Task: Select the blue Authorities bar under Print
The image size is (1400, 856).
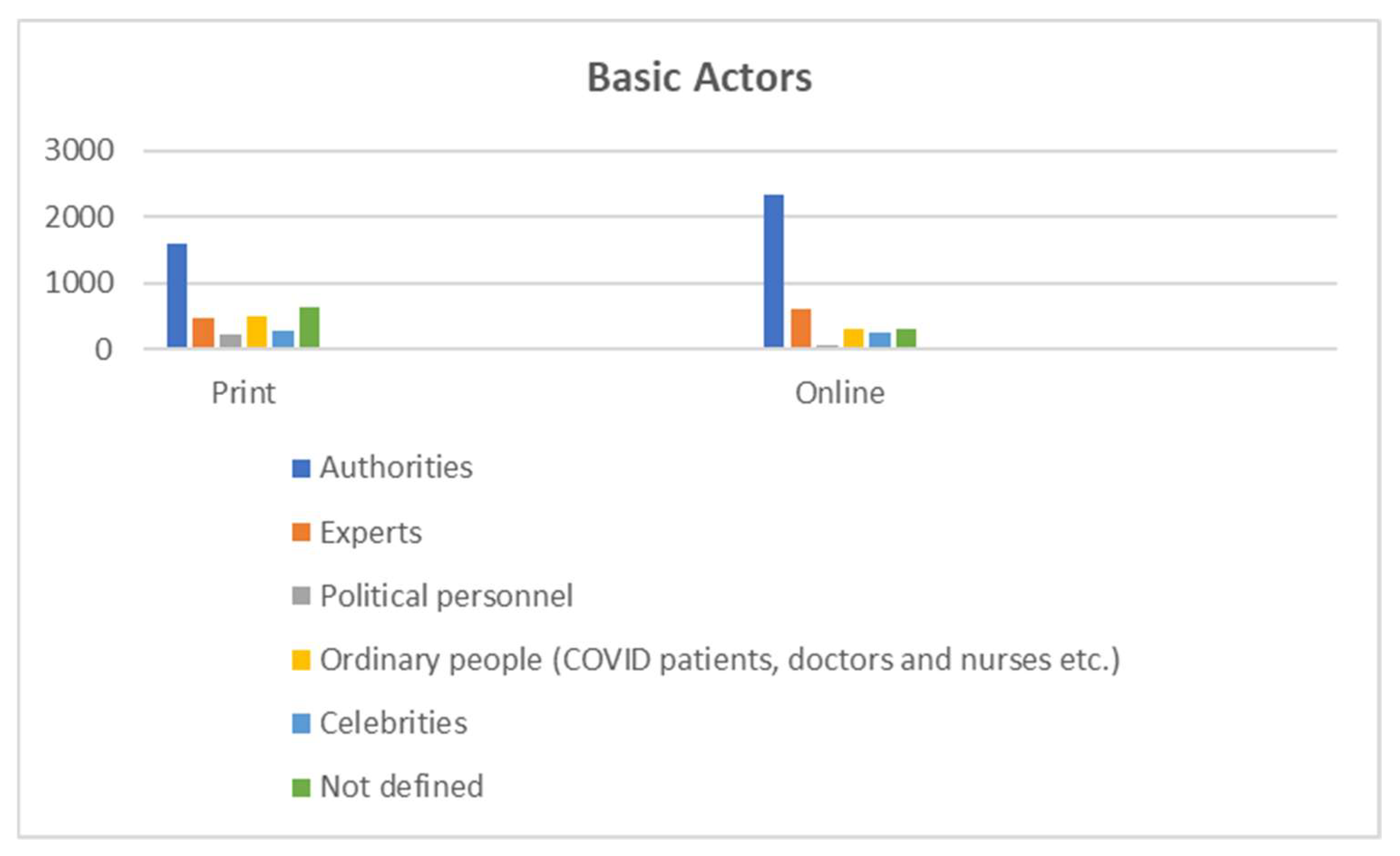Action: 177,296
